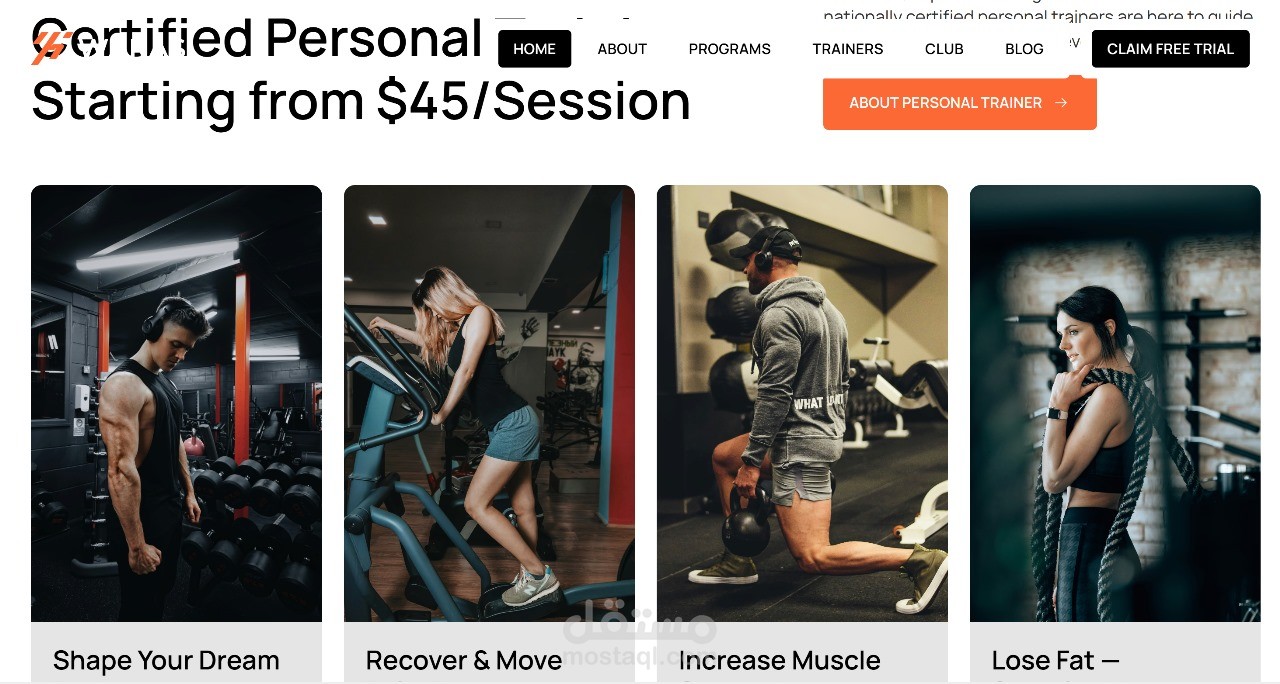The height and width of the screenshot is (684, 1280).
Task: Select the HOME nav item
Action: click(x=534, y=49)
